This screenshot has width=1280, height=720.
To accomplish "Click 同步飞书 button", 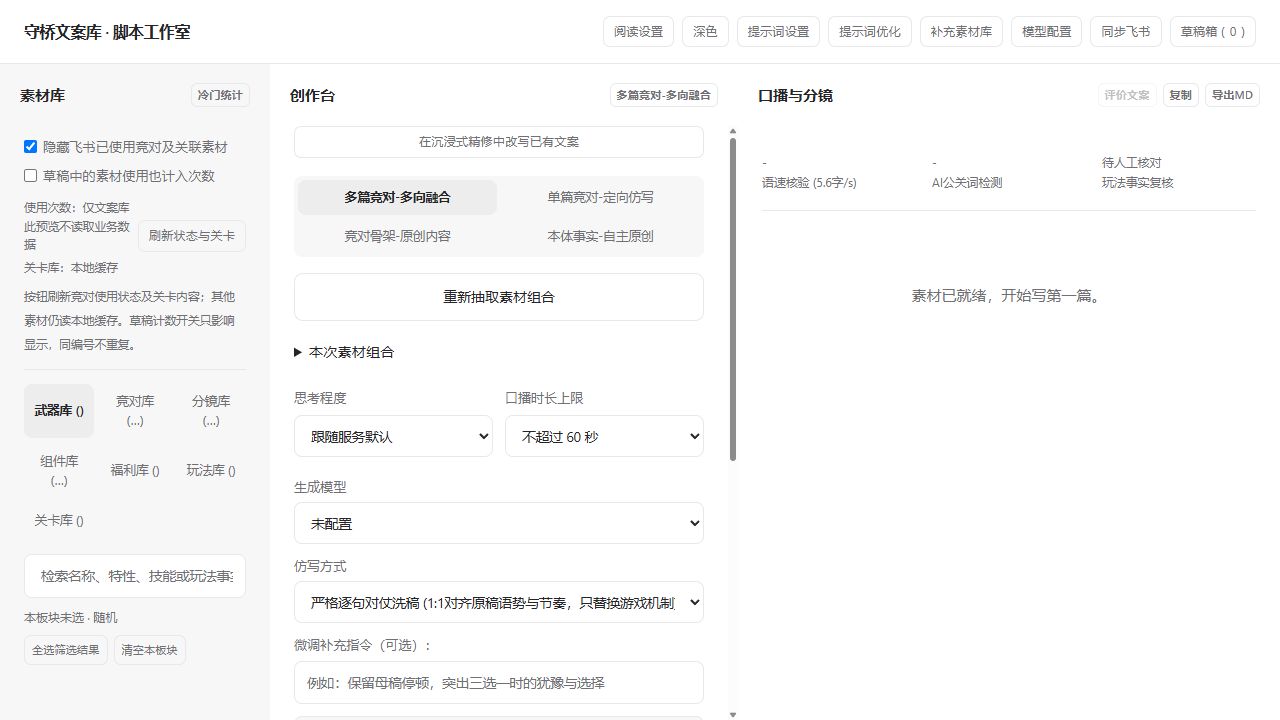I will (x=1126, y=32).
